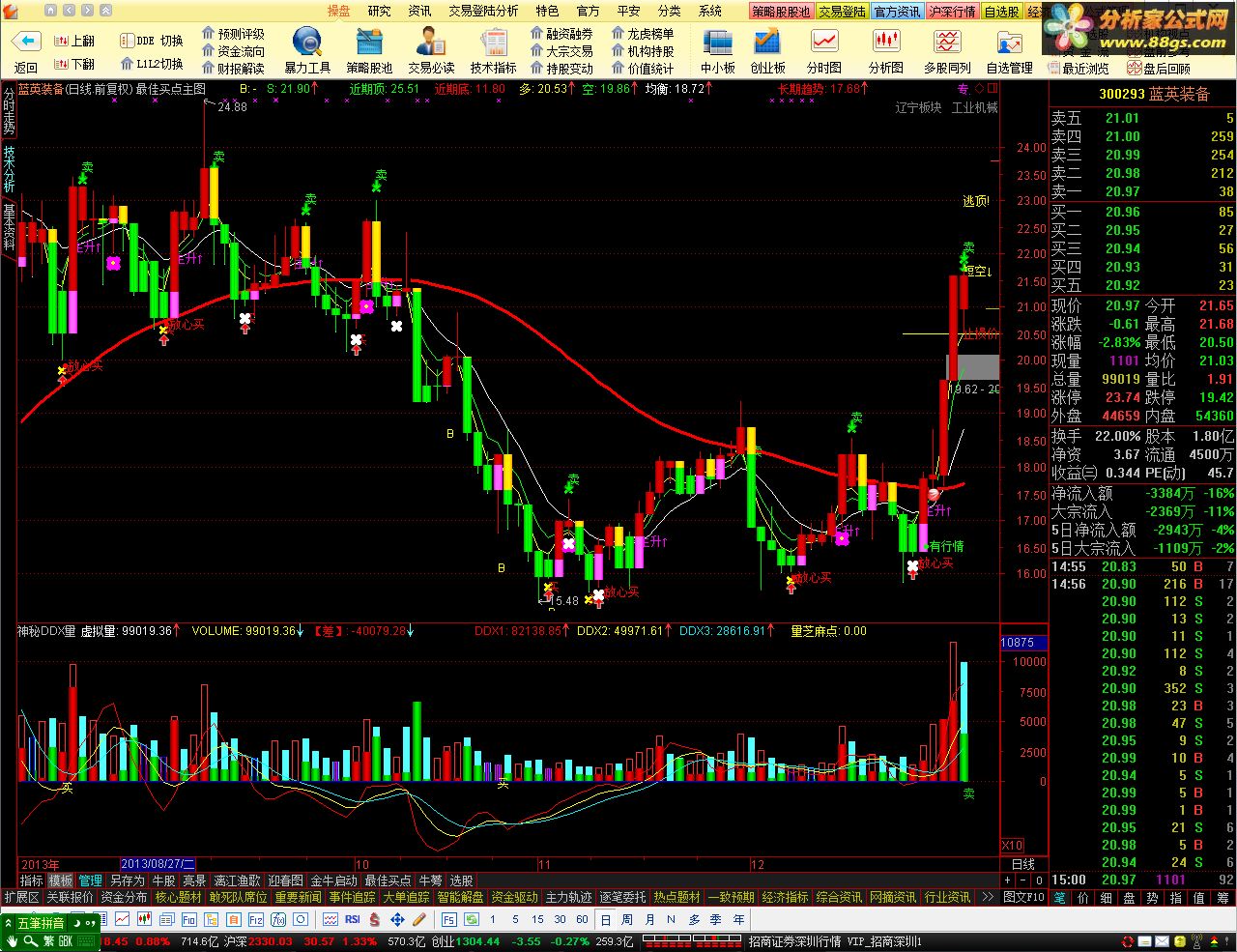
Task: Select the 盘 tab in quote panel
Action: click(1129, 897)
